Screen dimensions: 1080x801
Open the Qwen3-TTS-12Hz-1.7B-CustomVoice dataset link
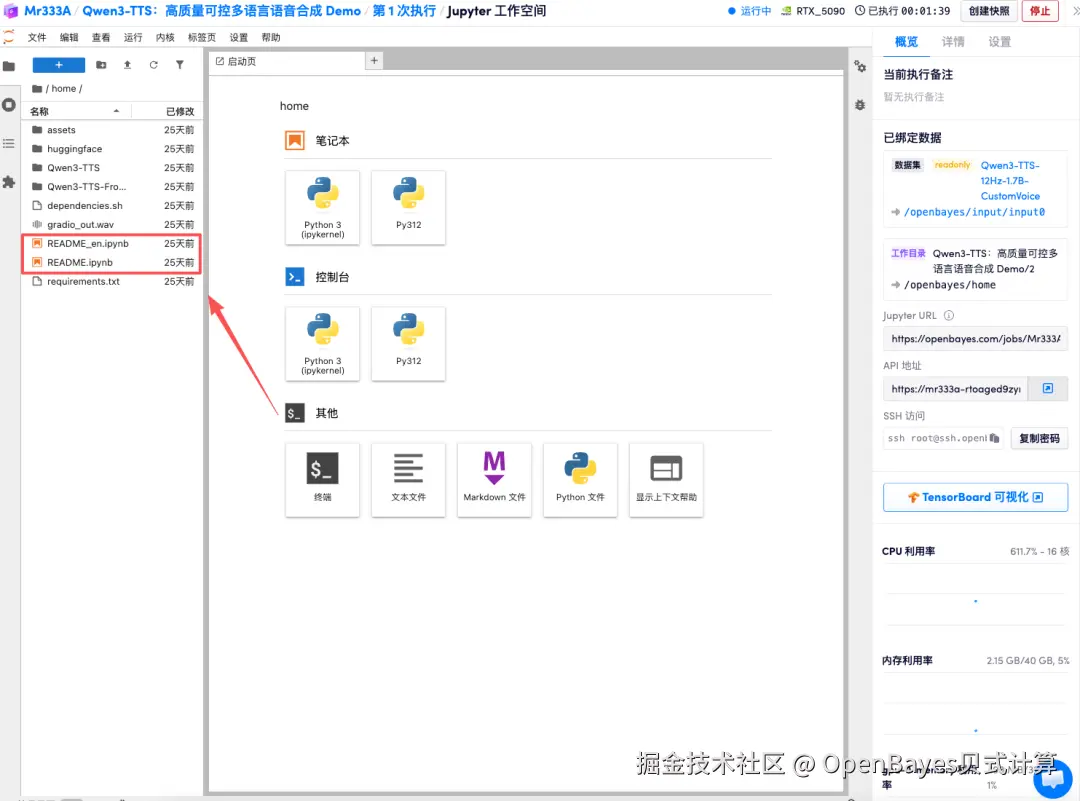point(1010,180)
